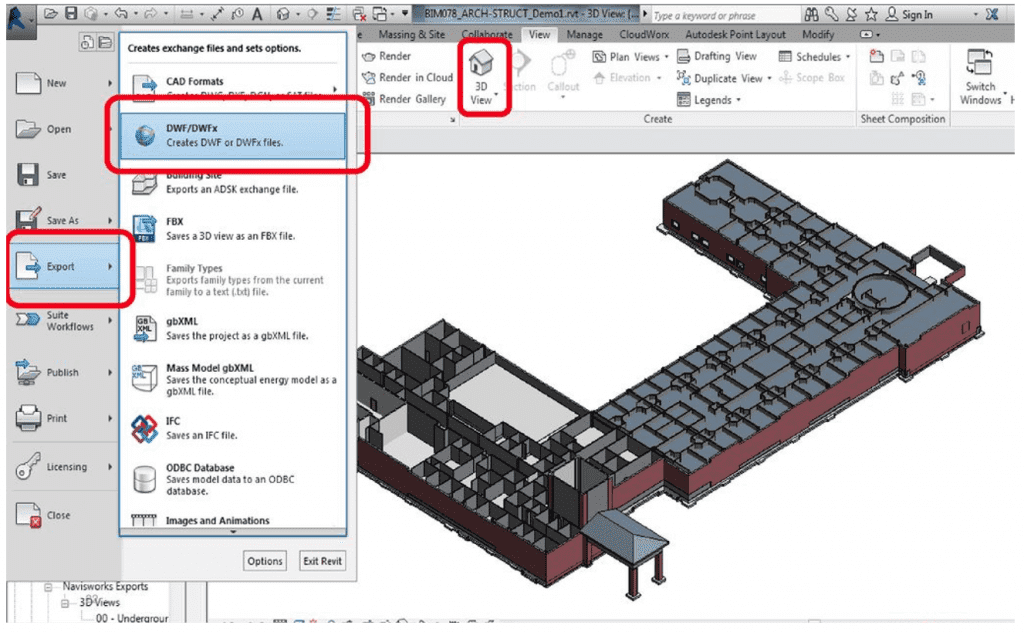Screen dimensions: 1024x632
Task: Click the Exit Revit button
Action: (x=323, y=561)
